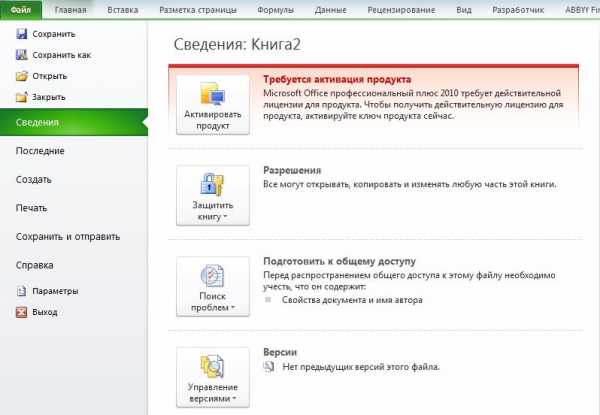The height and width of the screenshot is (415, 600).
Task: Expand the Защитить книгу dropdown arrow
Action: pos(225,216)
